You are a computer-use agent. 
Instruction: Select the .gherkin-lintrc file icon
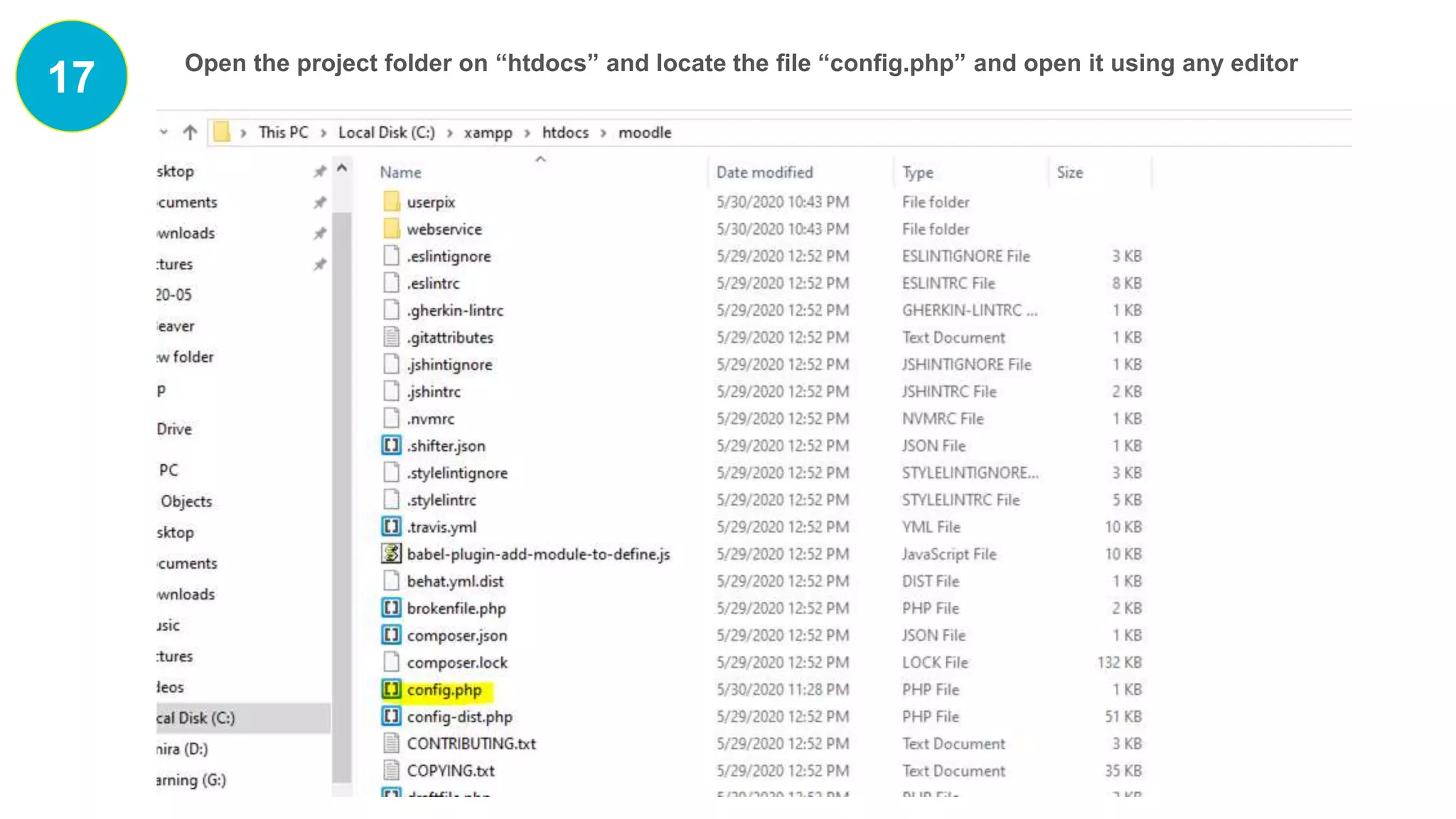pos(391,310)
